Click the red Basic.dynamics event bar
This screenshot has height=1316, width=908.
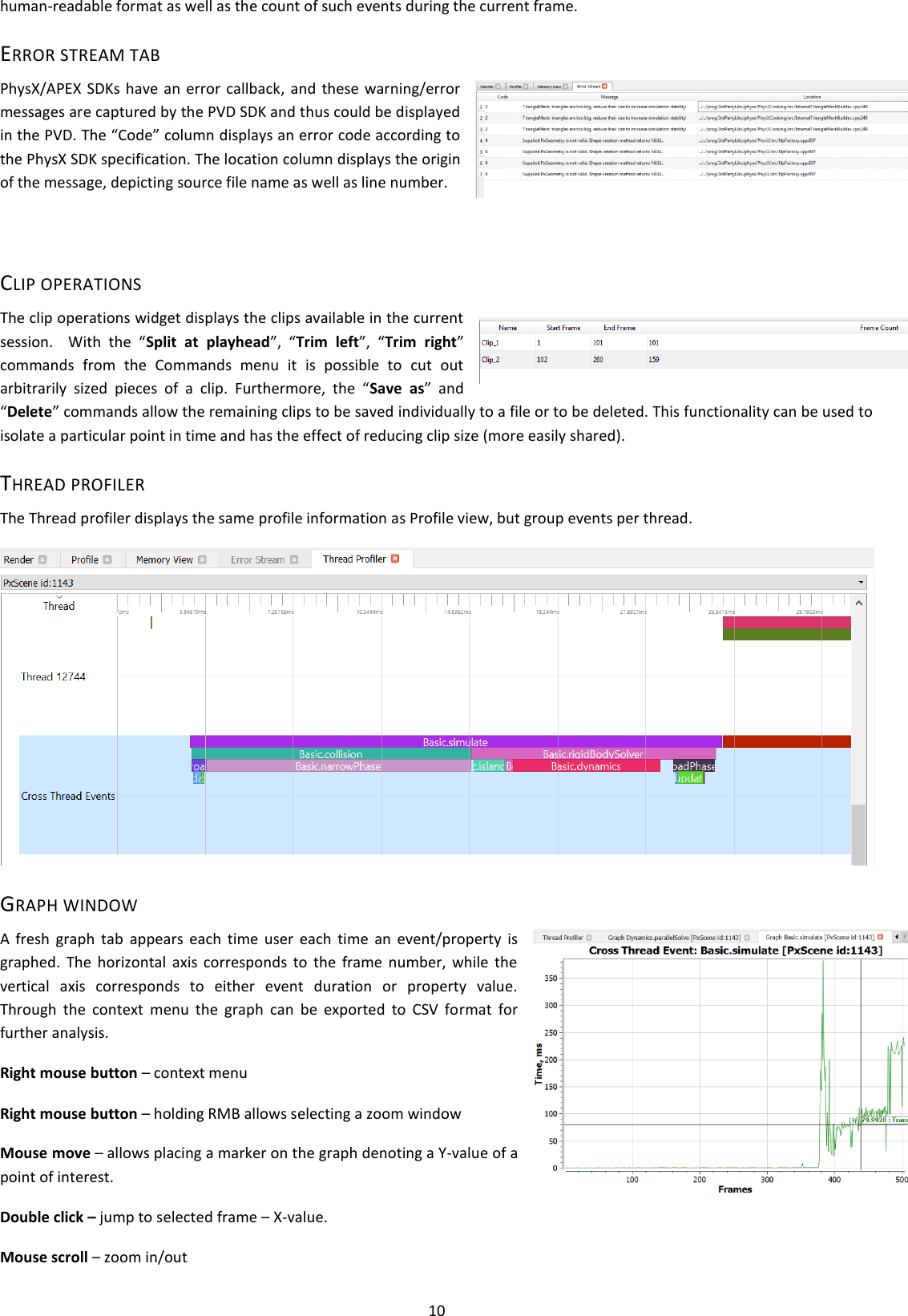click(586, 766)
